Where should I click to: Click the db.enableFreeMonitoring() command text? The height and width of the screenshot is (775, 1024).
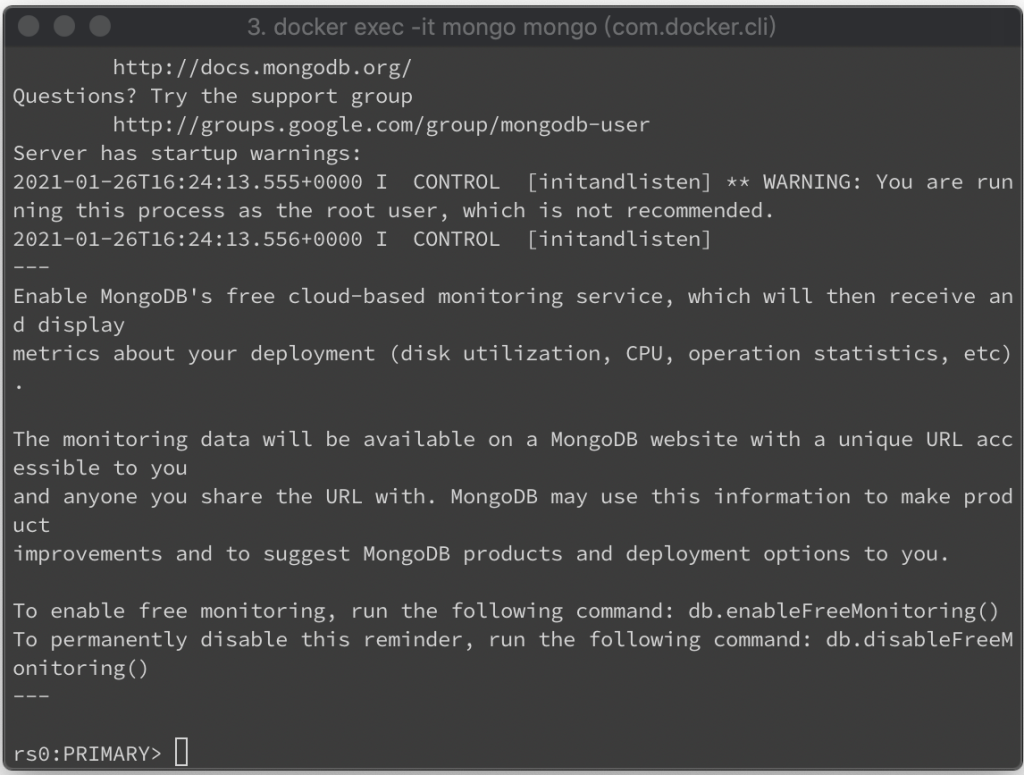[843, 611]
